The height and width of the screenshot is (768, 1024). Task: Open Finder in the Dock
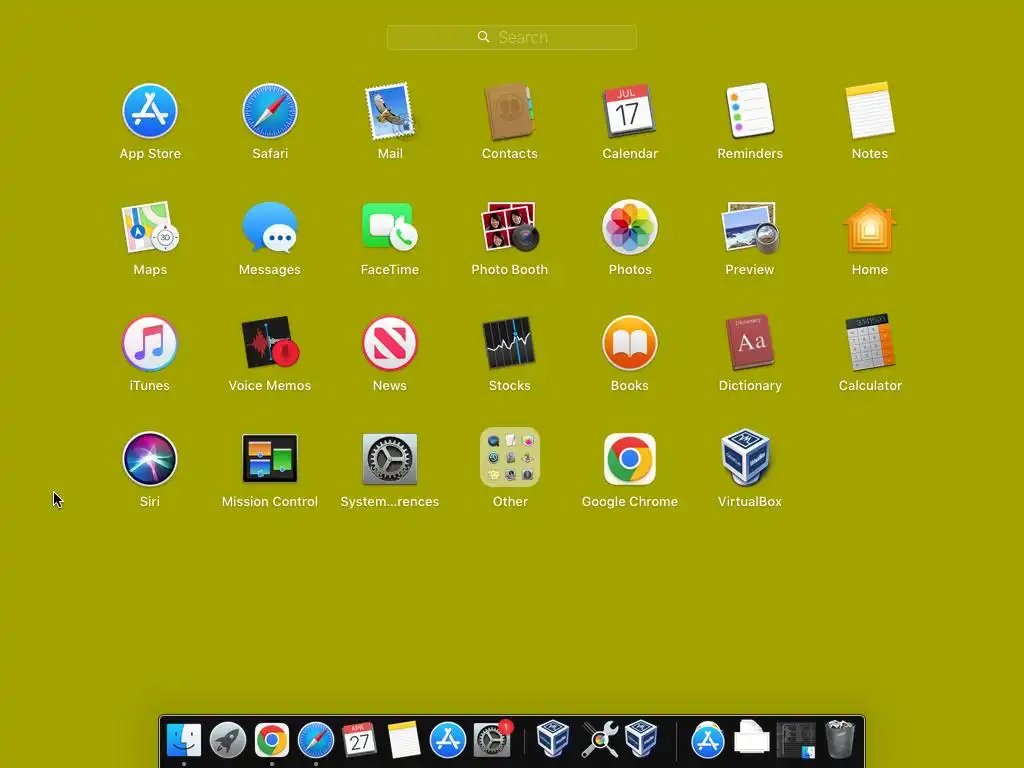click(184, 740)
